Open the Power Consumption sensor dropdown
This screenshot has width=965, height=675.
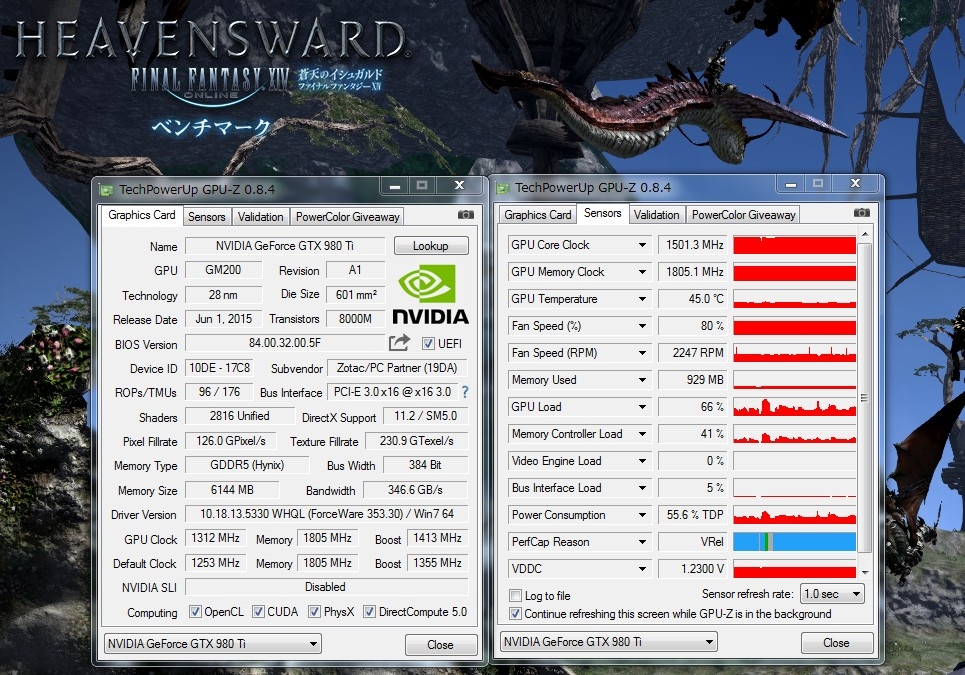(x=642, y=515)
